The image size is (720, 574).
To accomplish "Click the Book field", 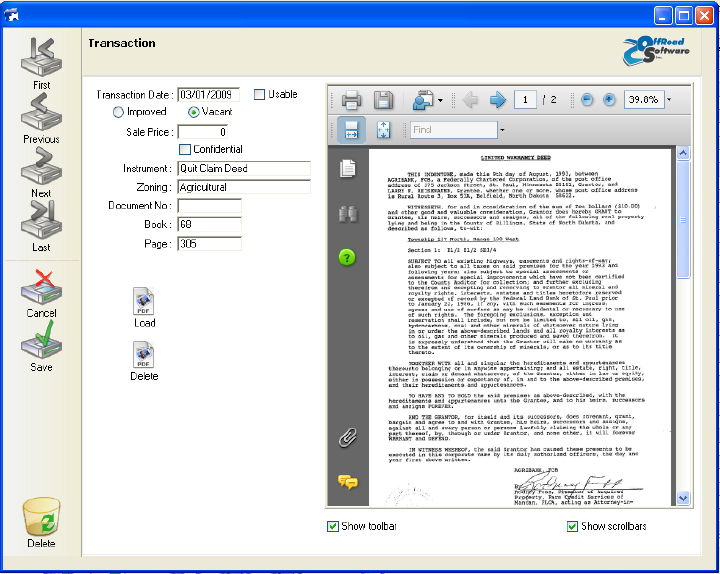I will [x=209, y=225].
